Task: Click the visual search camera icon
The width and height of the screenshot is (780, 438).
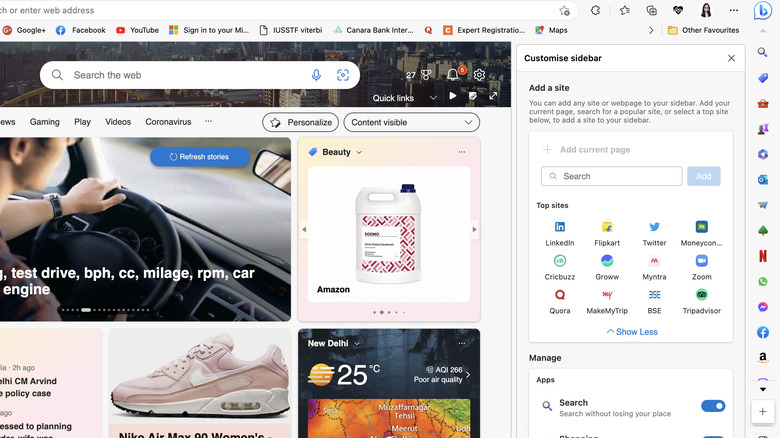Action: (x=343, y=75)
